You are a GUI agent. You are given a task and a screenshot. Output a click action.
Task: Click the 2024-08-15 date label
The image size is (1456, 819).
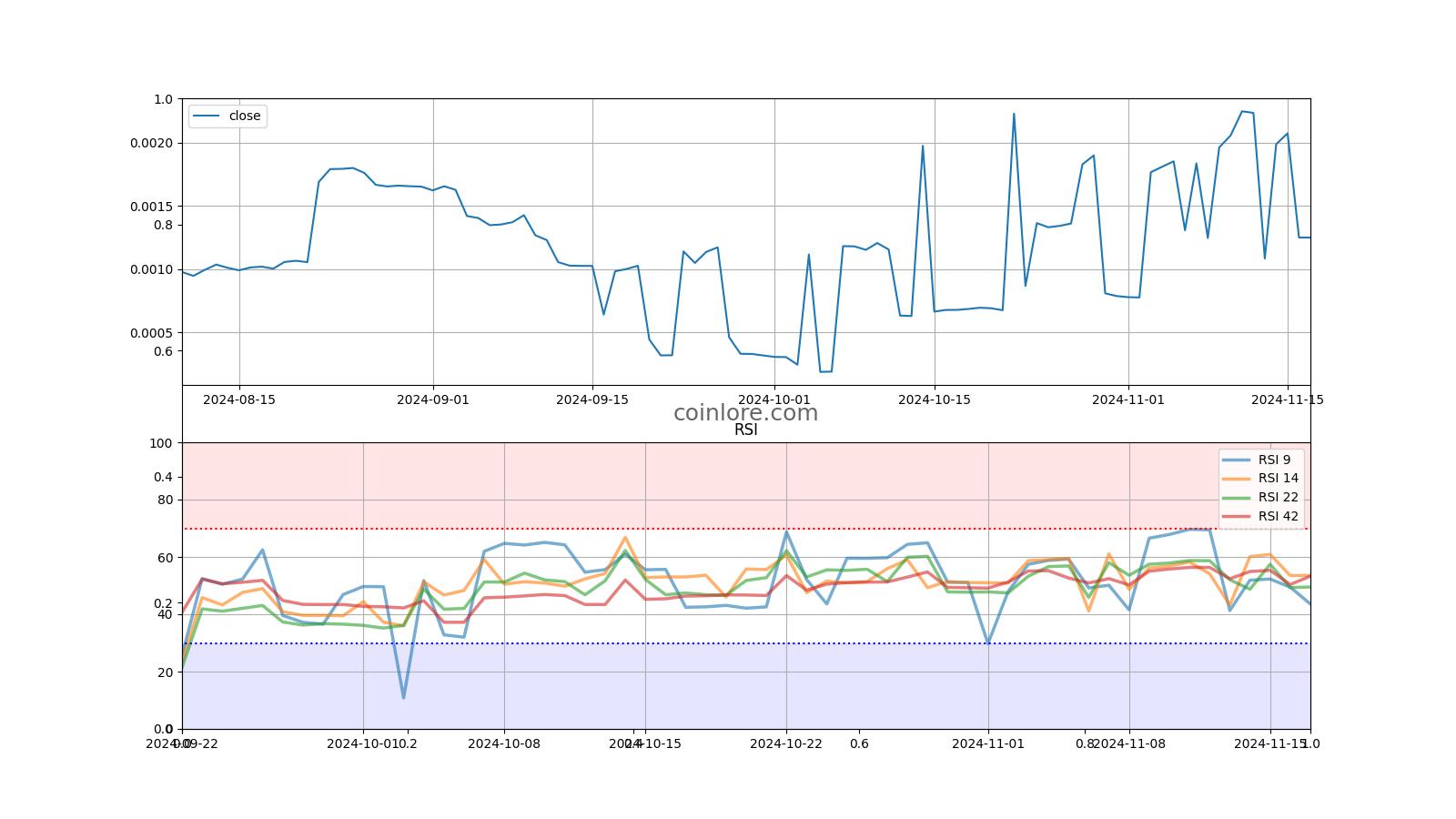tap(239, 399)
